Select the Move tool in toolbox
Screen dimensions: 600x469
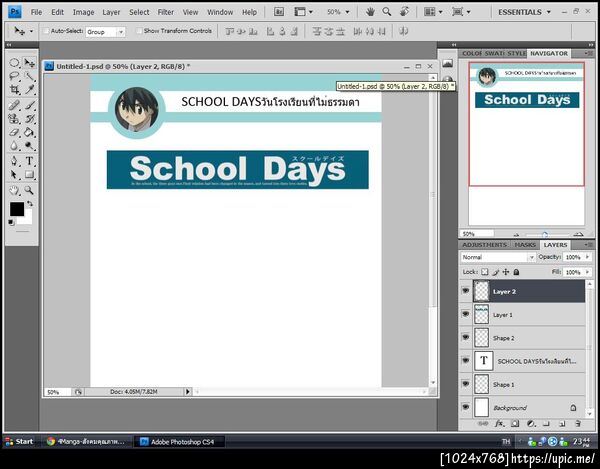pos(29,63)
